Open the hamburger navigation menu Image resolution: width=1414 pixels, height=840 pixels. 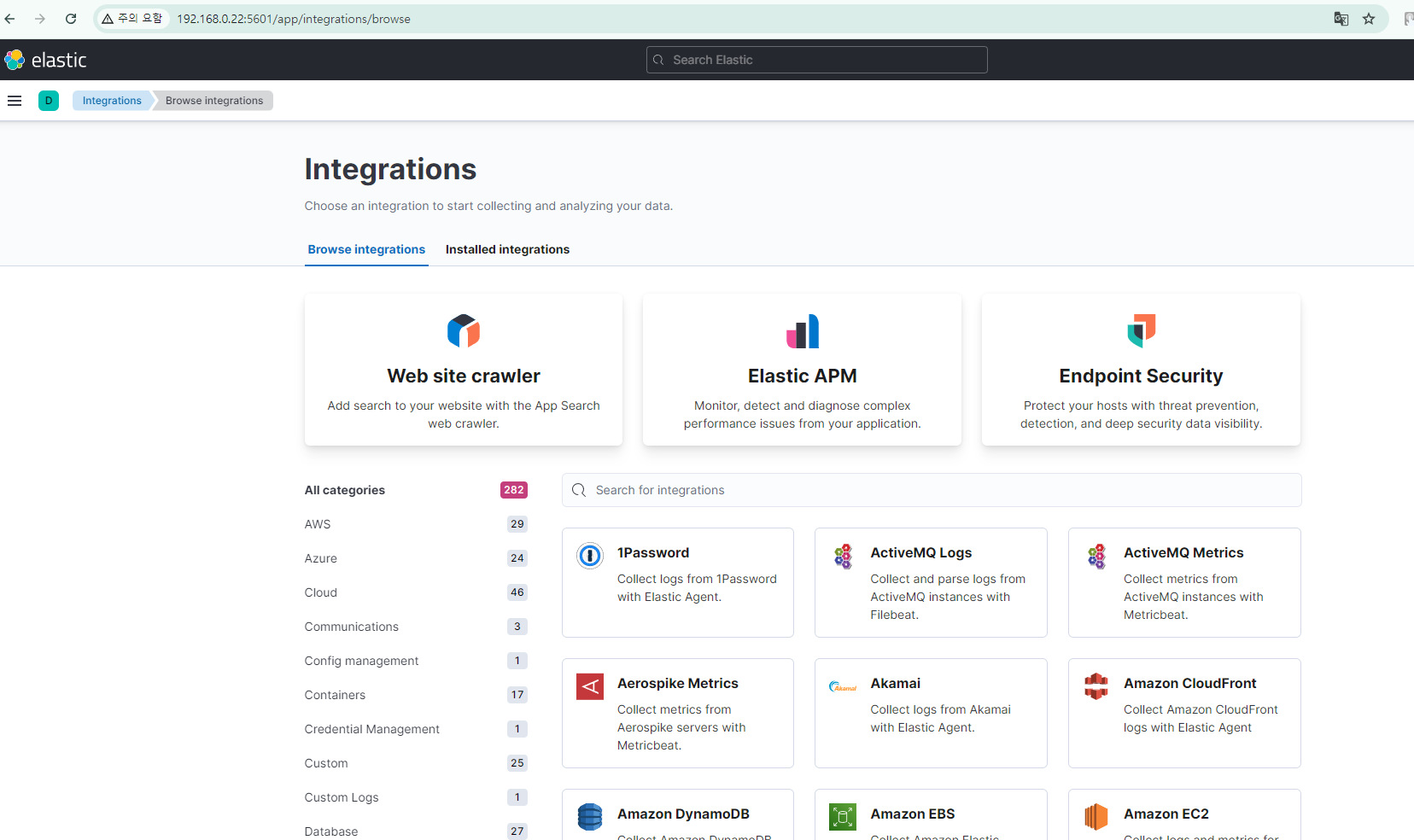coord(15,101)
